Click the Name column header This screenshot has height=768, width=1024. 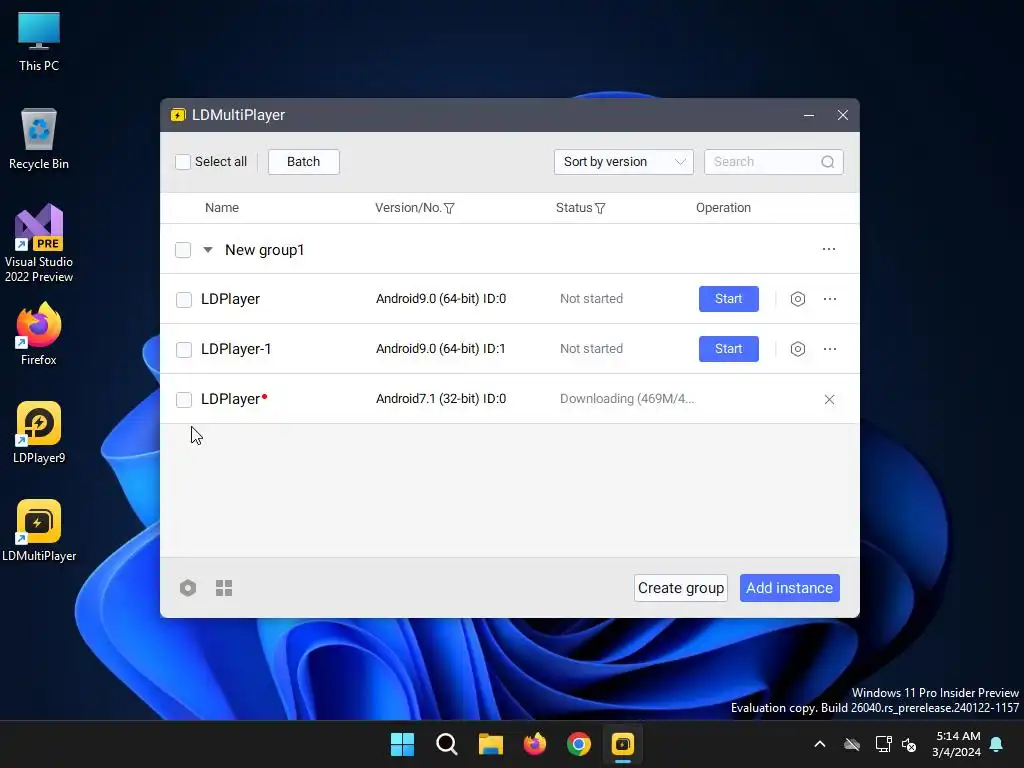(x=222, y=208)
